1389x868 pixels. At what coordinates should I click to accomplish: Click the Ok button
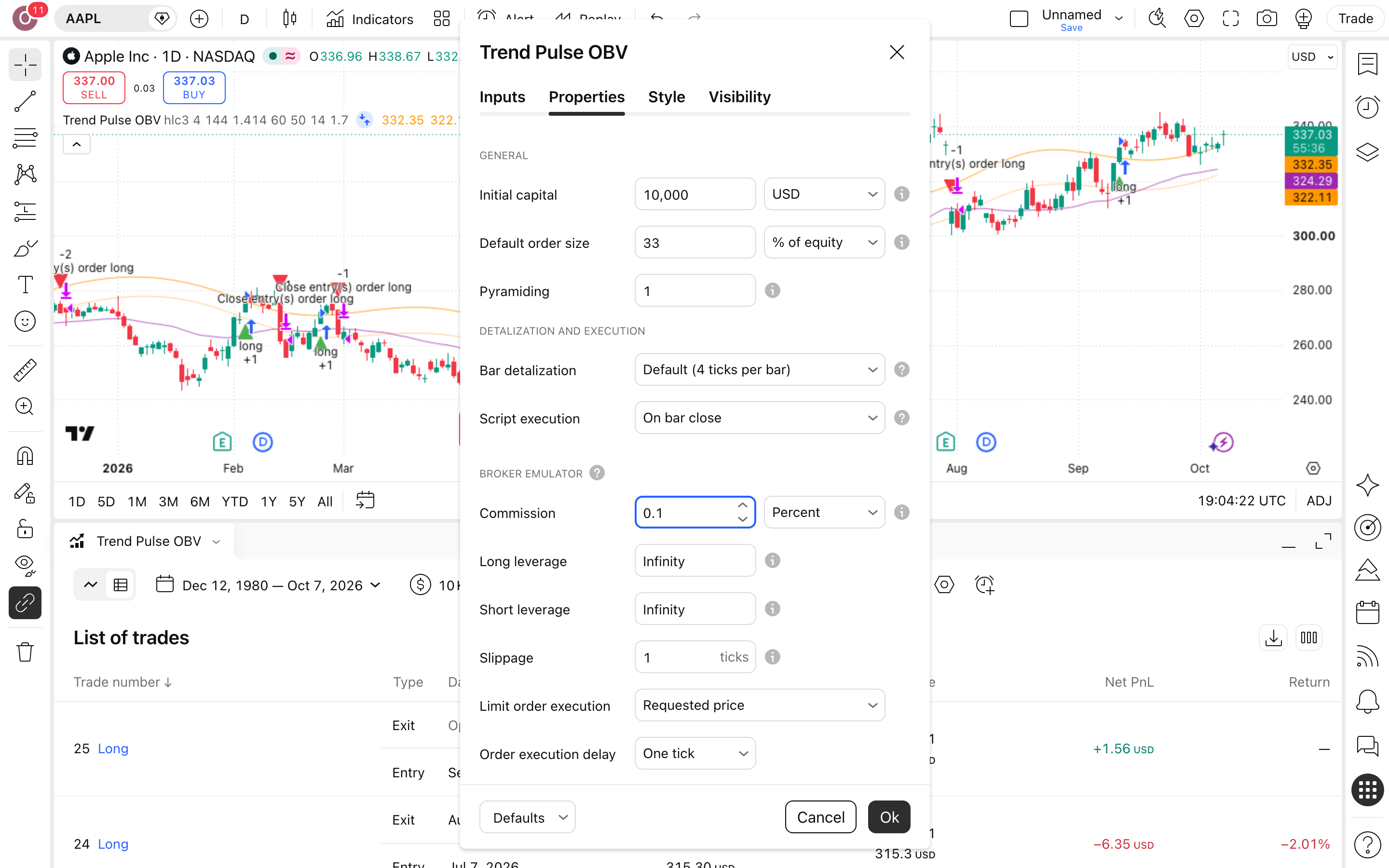point(889,817)
